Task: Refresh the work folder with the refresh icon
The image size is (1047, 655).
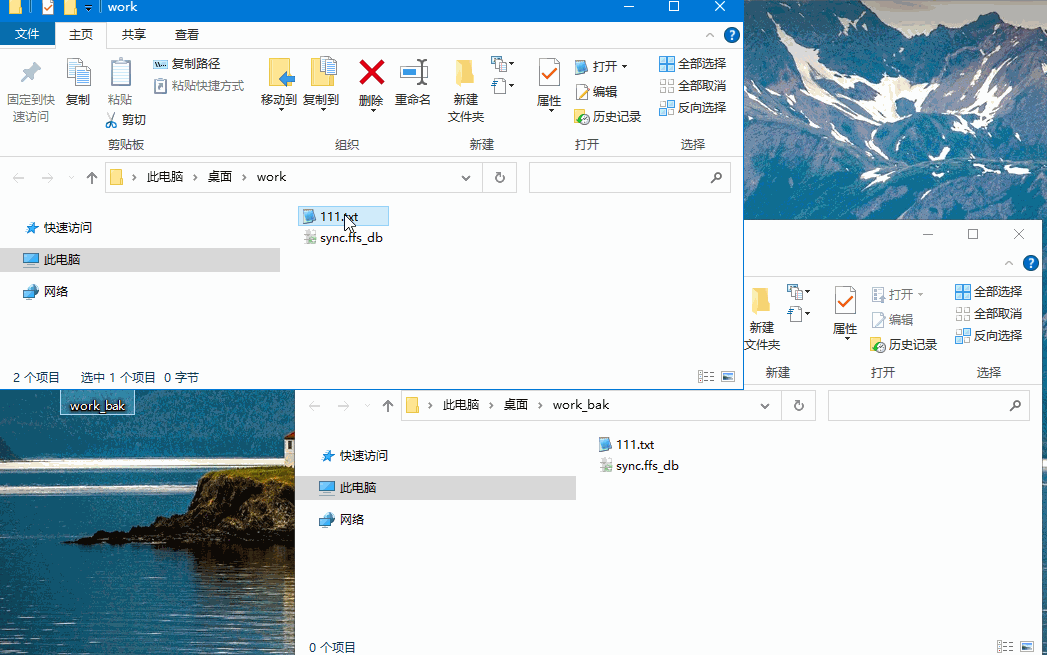Action: tap(499, 176)
